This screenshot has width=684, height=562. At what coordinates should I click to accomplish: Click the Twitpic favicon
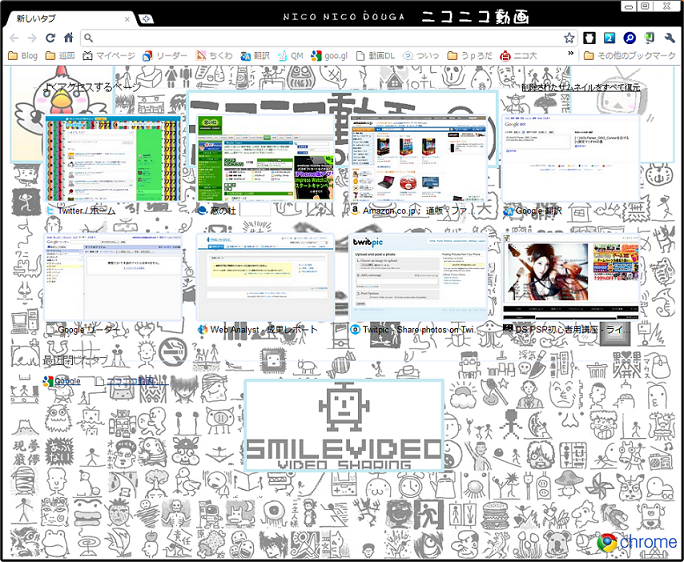click(x=356, y=330)
